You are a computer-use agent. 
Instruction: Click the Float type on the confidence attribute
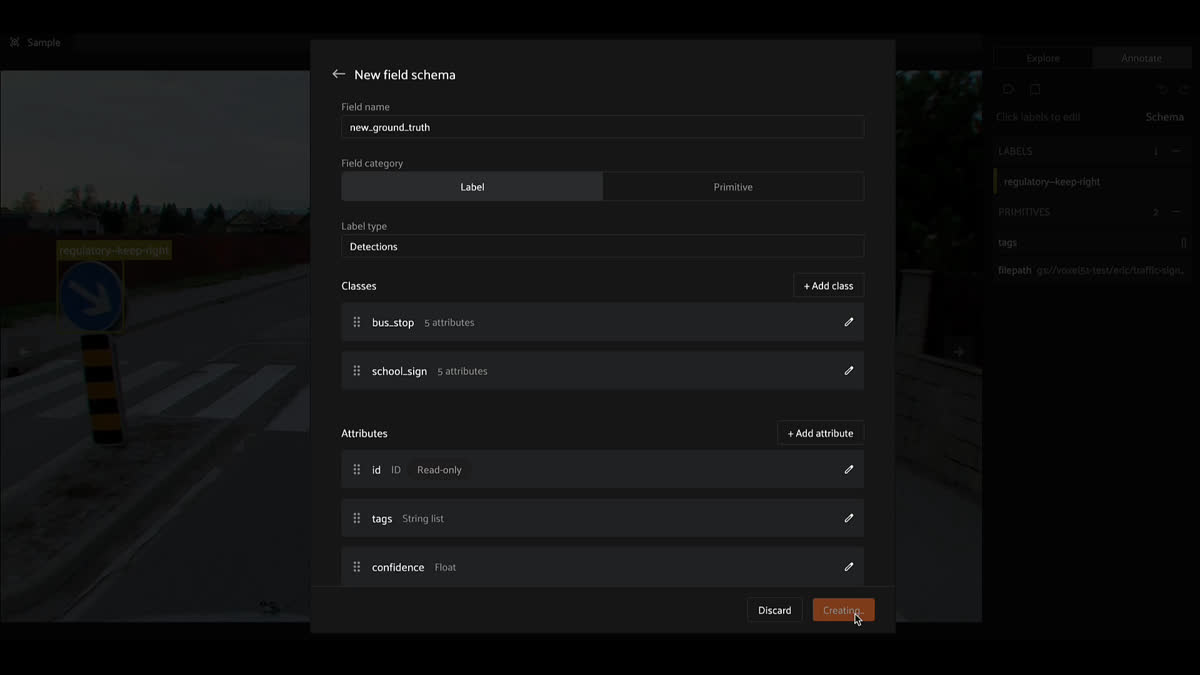(x=445, y=567)
